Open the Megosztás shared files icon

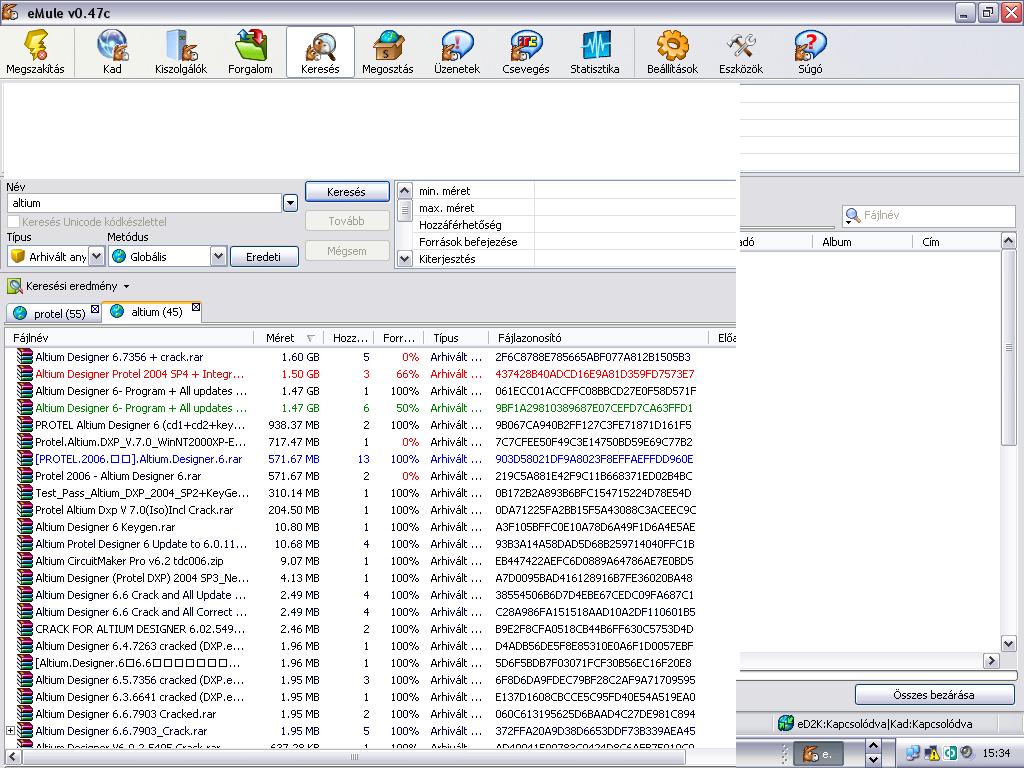(x=388, y=52)
